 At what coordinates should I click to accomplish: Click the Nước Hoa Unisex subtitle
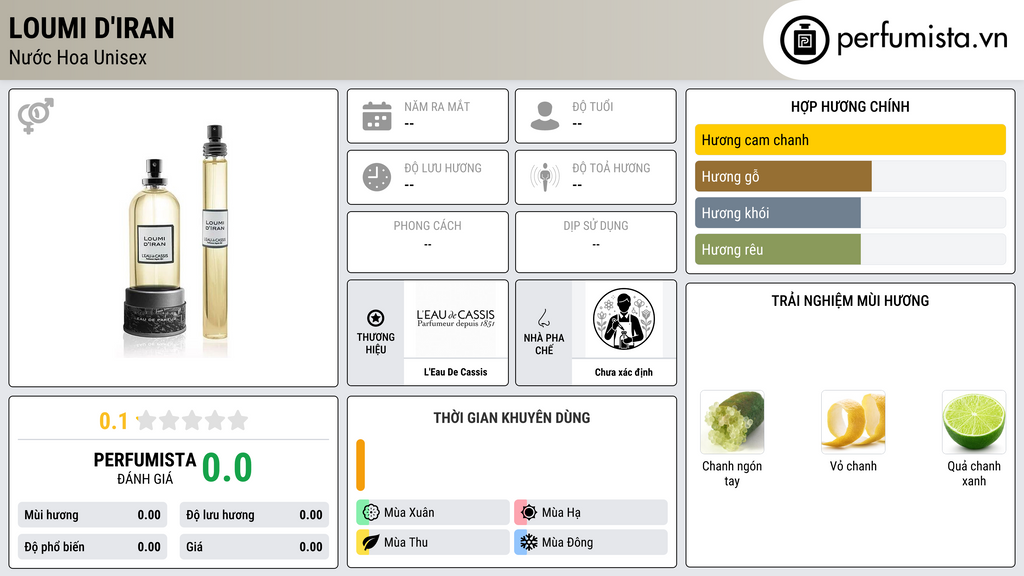(x=78, y=57)
